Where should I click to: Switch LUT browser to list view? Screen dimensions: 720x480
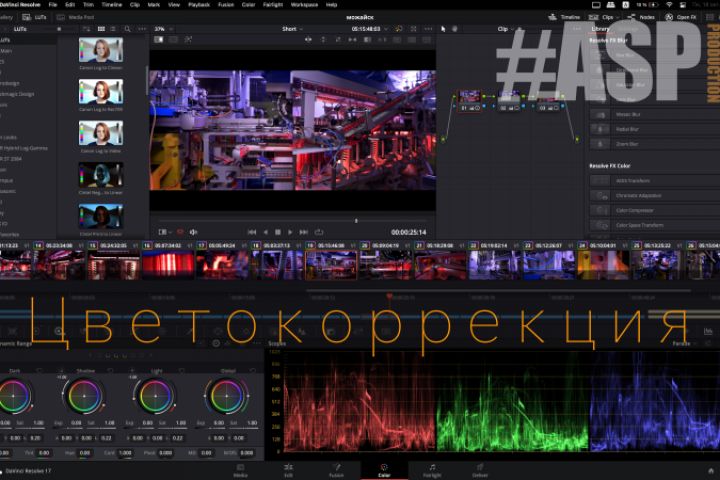[113, 29]
